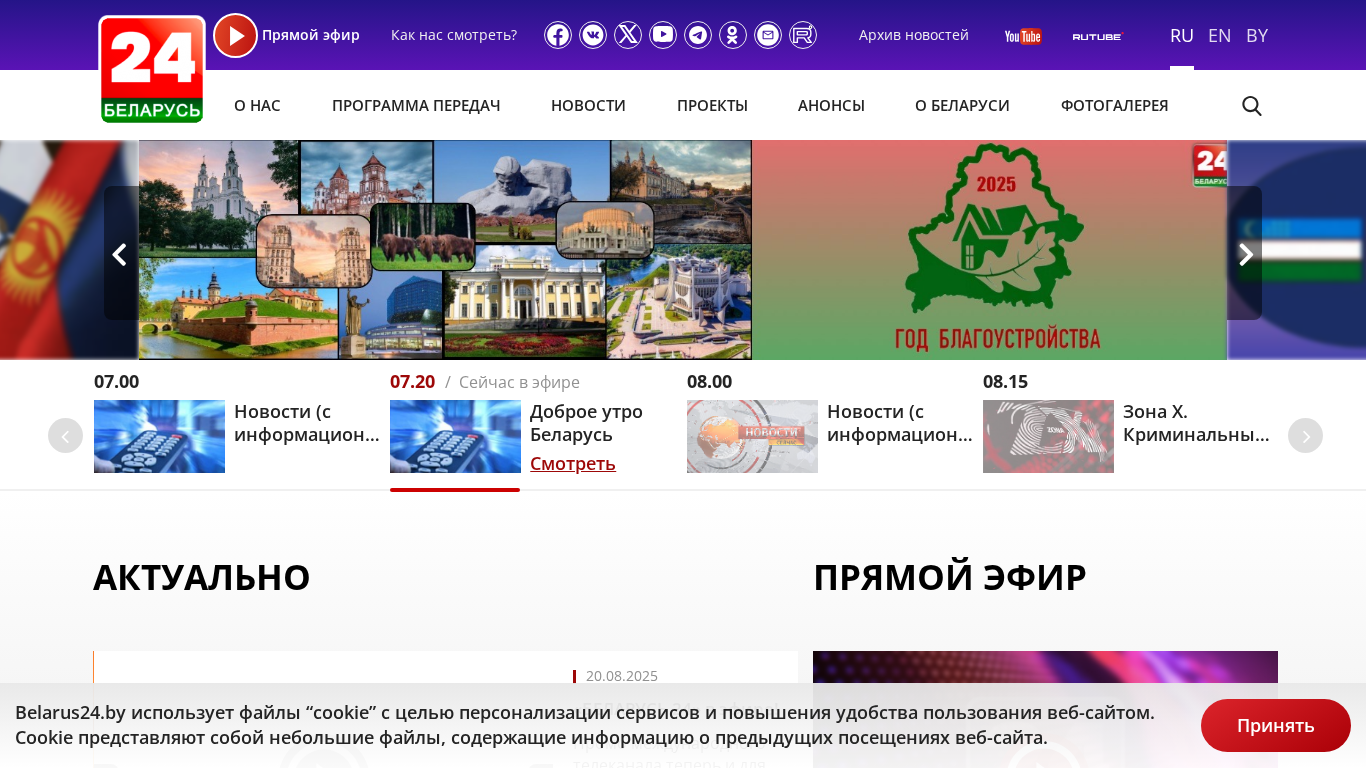Viewport: 1366px width, 768px height.
Task: Open the Belarus landmarks collage banner
Action: [x=445, y=250]
